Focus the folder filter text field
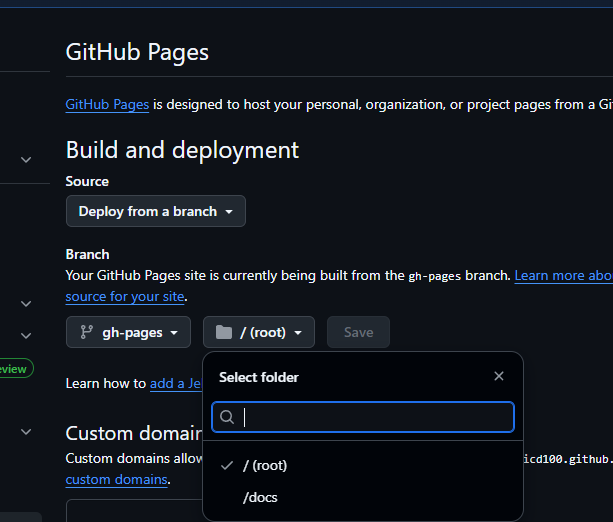 click(363, 417)
